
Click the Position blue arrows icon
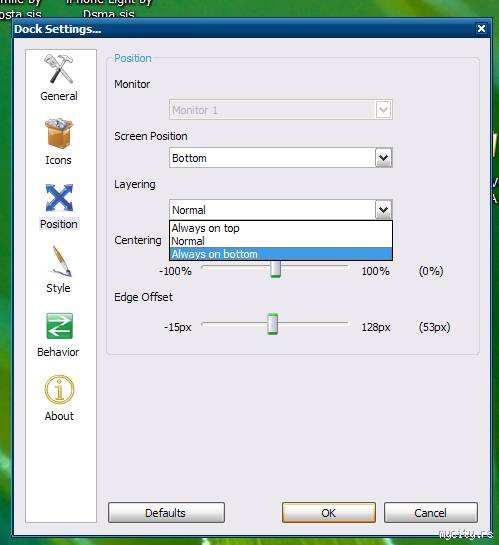click(x=59, y=197)
